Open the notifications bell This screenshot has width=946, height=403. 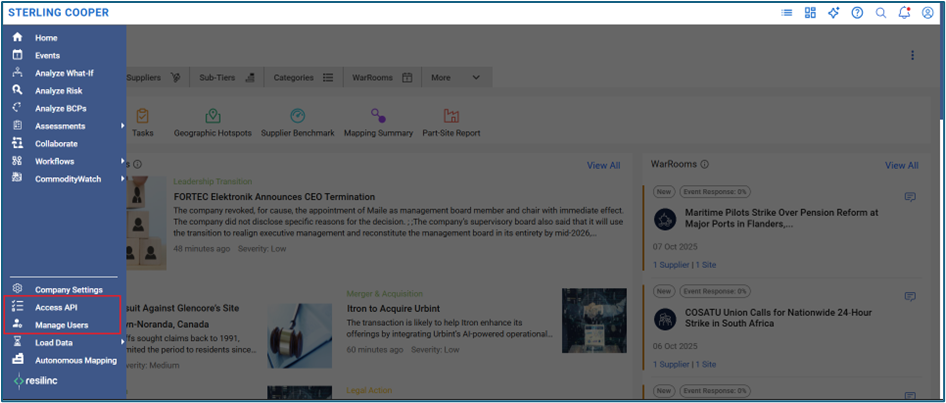pyautogui.click(x=904, y=13)
